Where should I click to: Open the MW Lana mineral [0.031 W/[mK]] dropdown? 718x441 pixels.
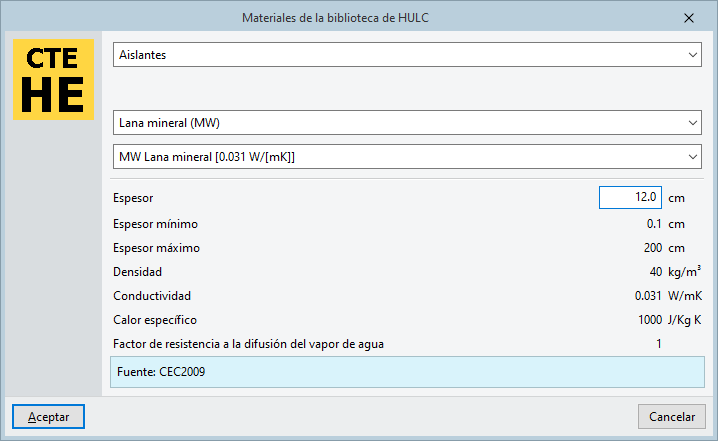tap(407, 157)
